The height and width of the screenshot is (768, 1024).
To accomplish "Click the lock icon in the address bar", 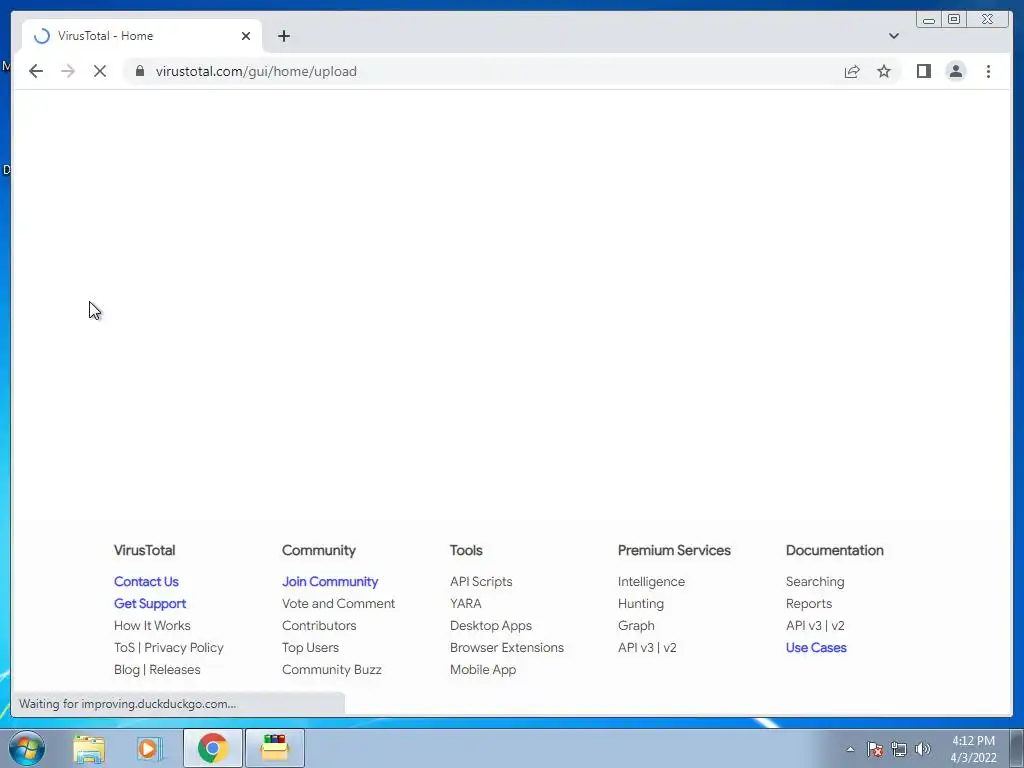I will (139, 71).
